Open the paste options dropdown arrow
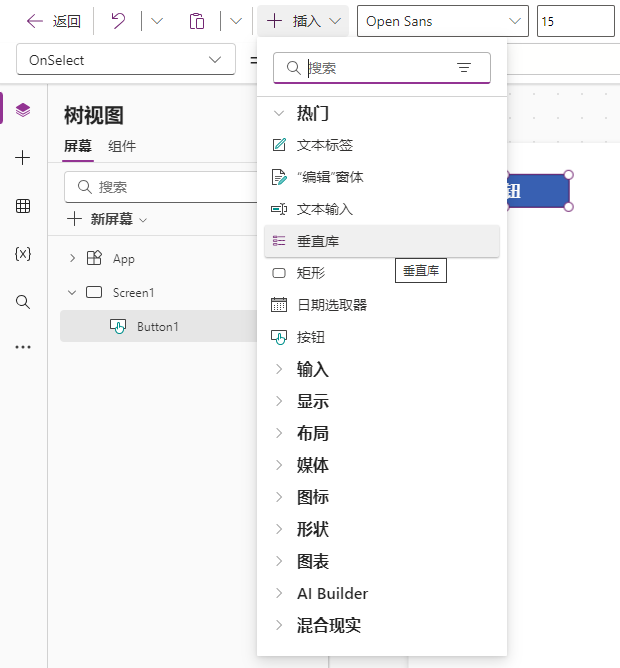620x668 pixels. (x=236, y=21)
